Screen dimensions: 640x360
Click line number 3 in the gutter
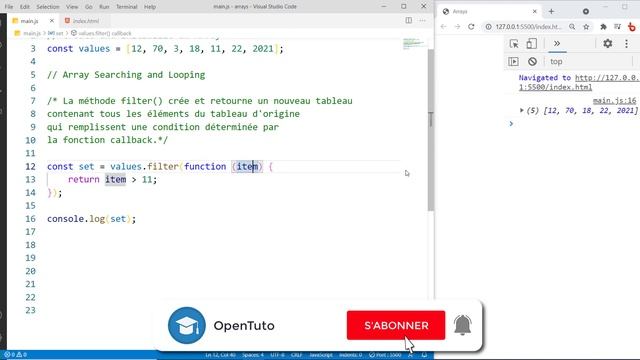33,49
